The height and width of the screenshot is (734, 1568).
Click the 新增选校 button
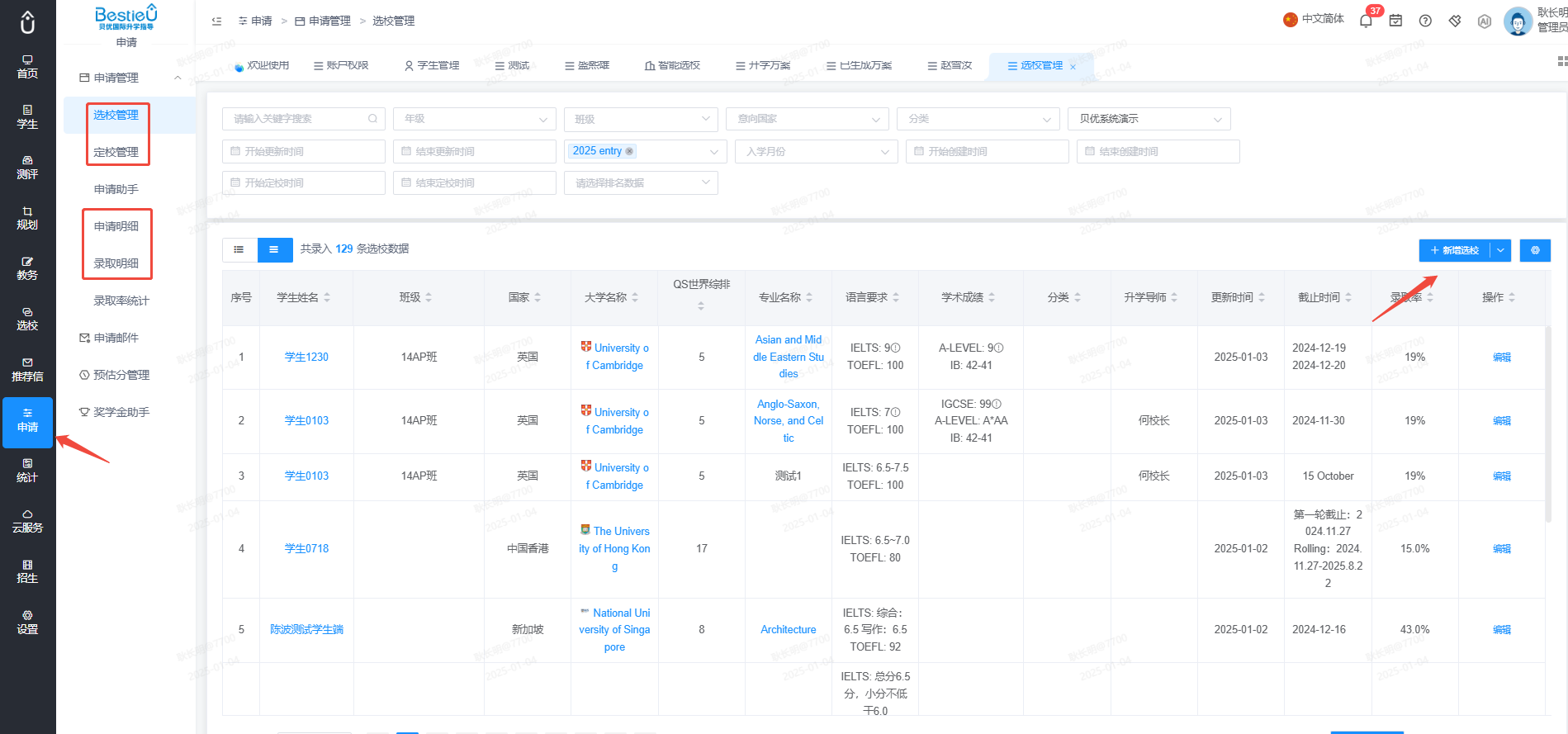coord(1455,250)
